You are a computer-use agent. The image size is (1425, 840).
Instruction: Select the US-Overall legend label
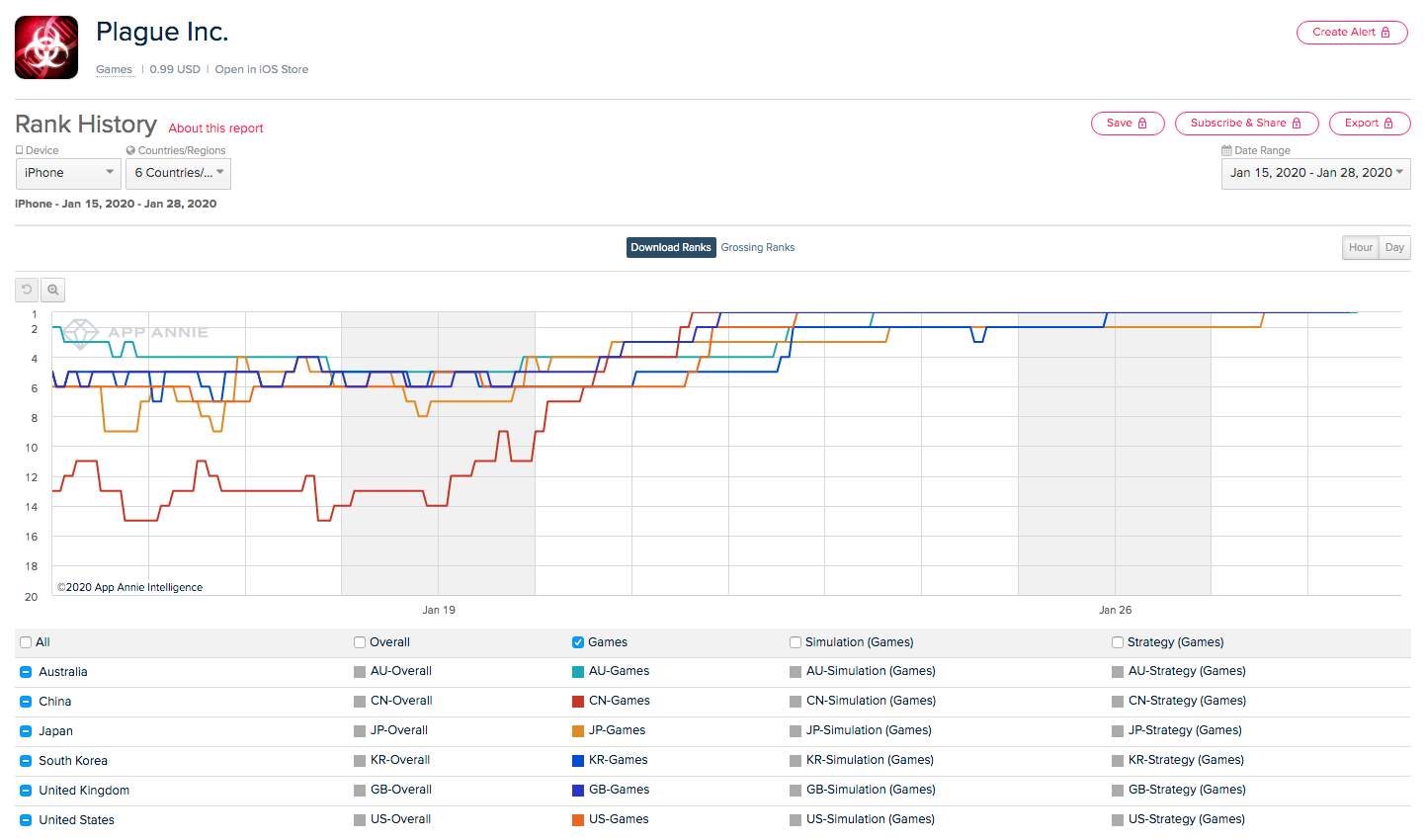[x=400, y=819]
